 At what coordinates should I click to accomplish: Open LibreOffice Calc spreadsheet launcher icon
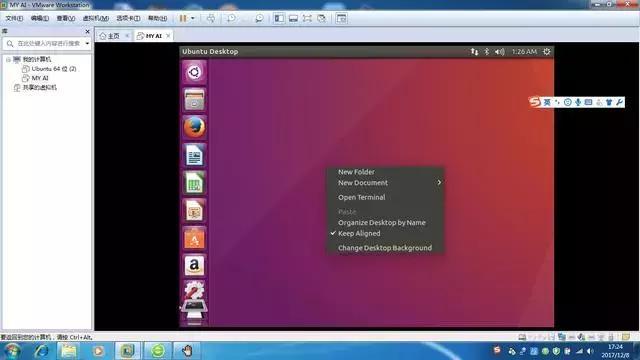tap(194, 182)
